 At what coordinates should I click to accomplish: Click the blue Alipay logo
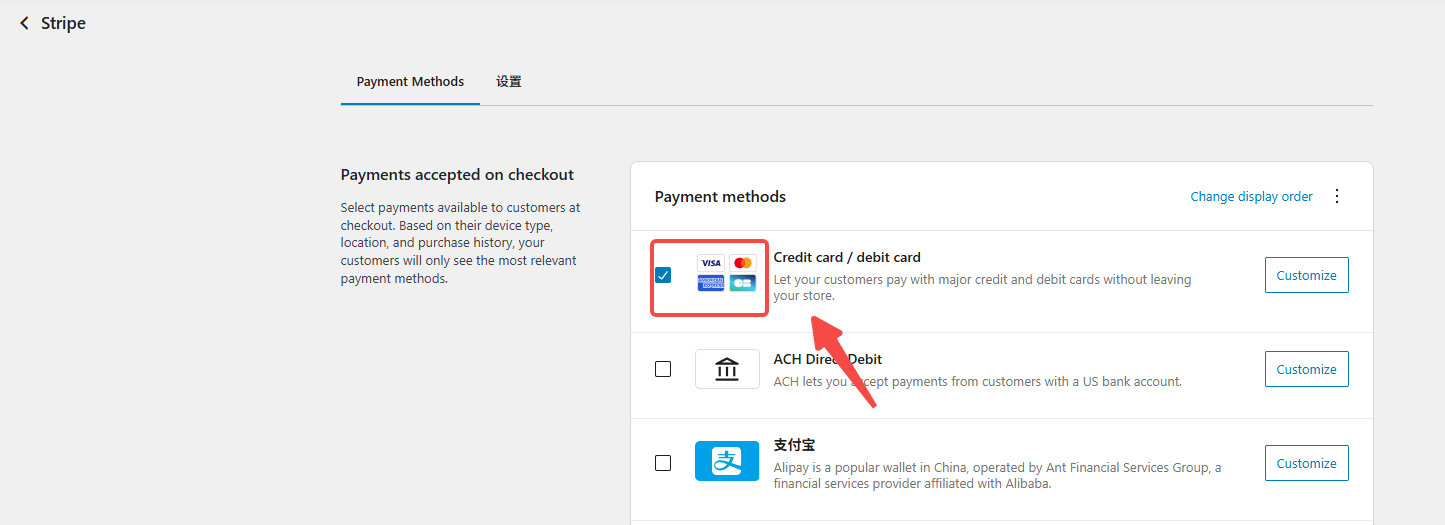coord(727,461)
